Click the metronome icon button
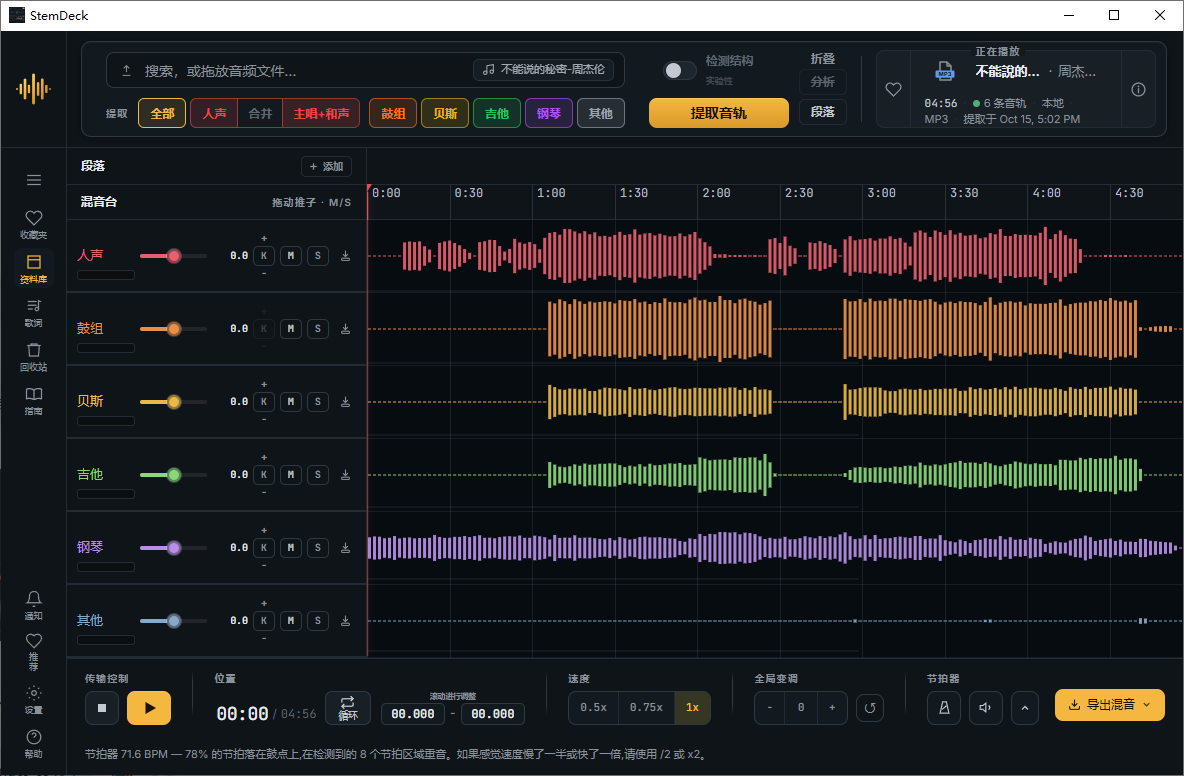The height and width of the screenshot is (776, 1184). pyautogui.click(x=944, y=708)
